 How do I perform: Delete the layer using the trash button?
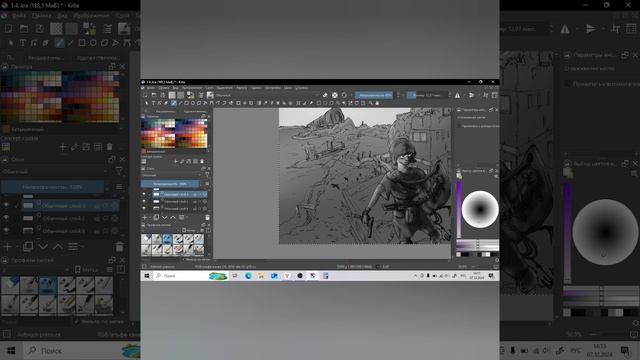pyautogui.click(x=207, y=218)
